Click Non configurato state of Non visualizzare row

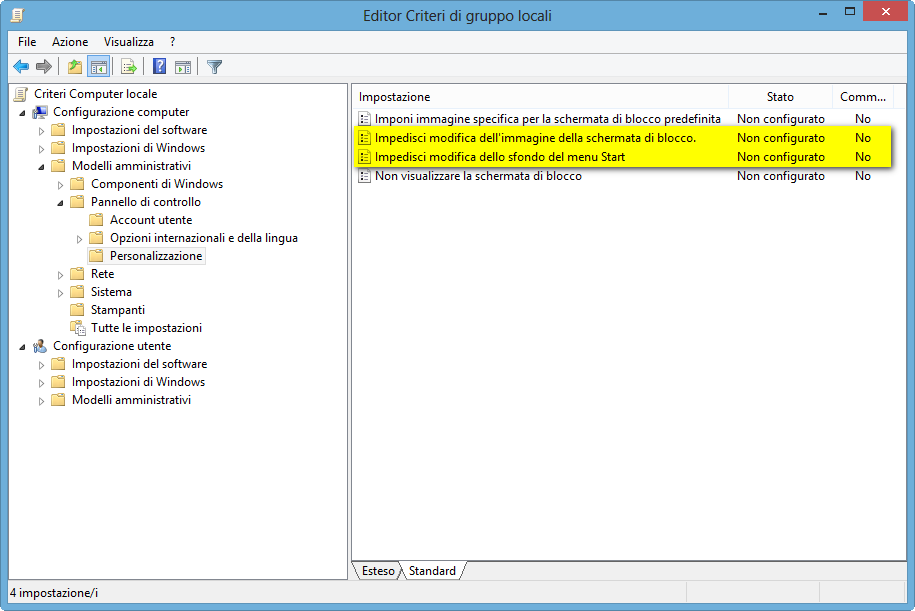coord(781,176)
